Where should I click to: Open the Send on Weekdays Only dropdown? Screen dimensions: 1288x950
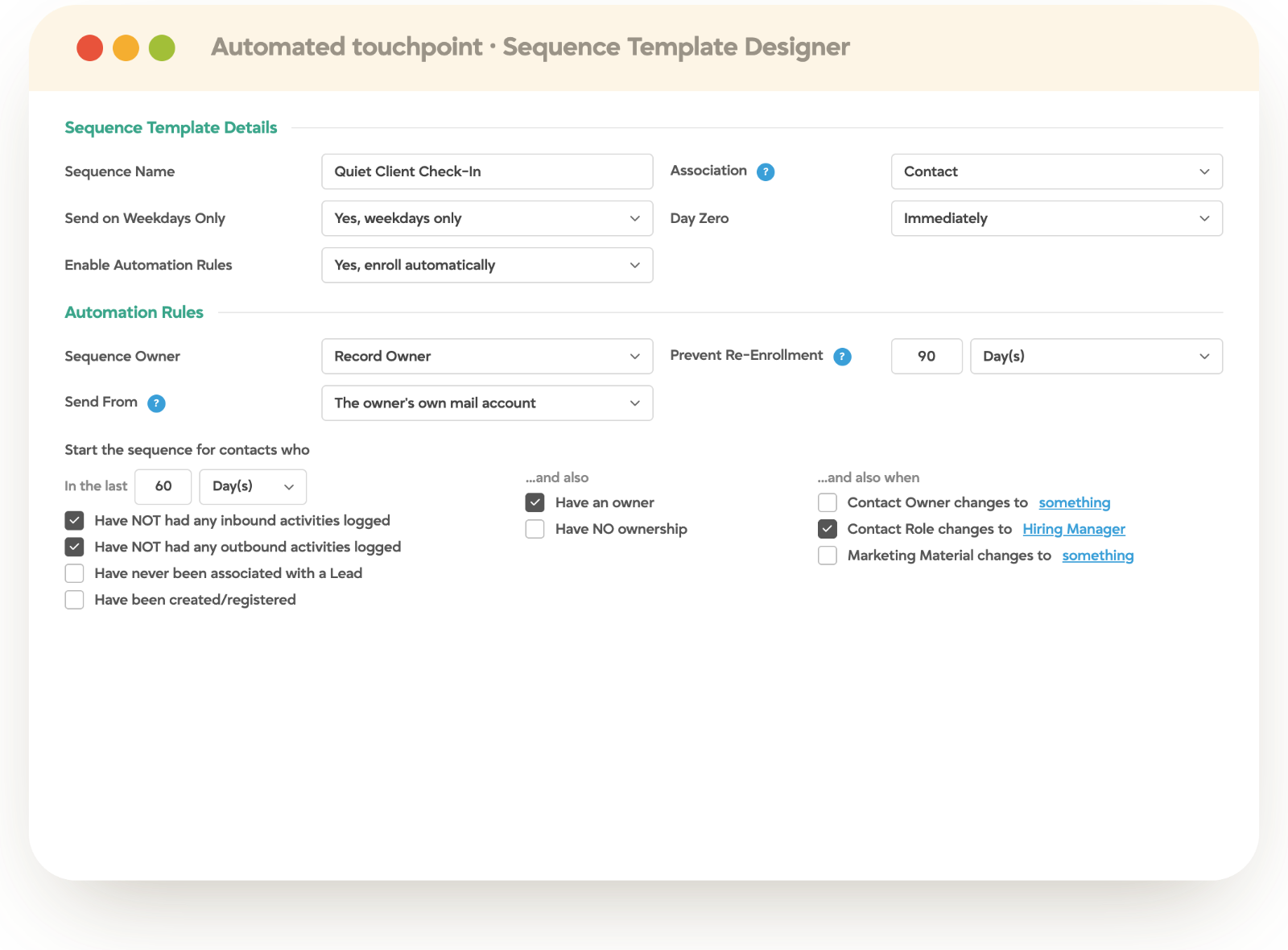pyautogui.click(x=487, y=218)
